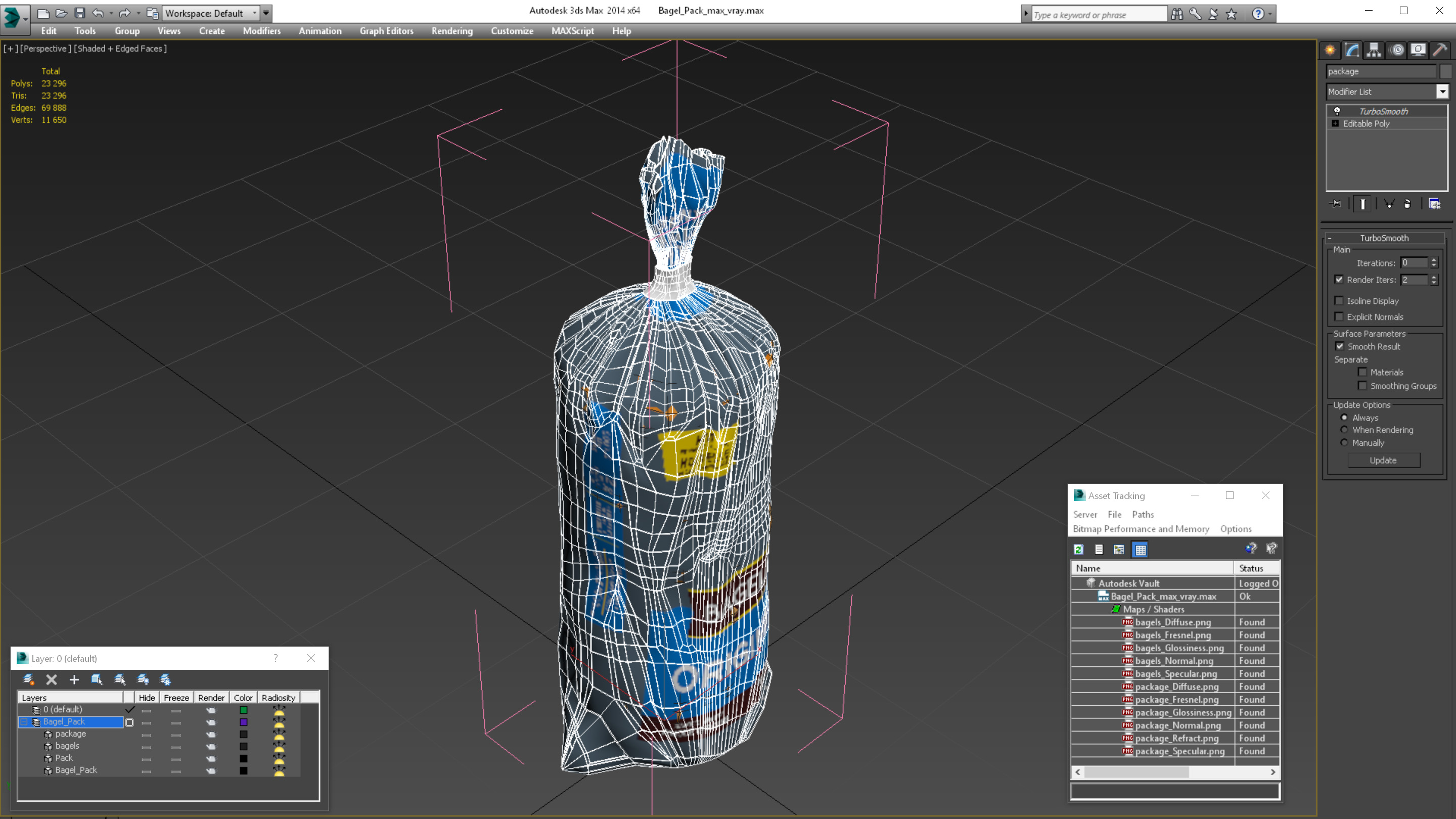Screen dimensions: 1456x819
Task: Click Add Selected Objects plus icon
Action: click(x=74, y=679)
